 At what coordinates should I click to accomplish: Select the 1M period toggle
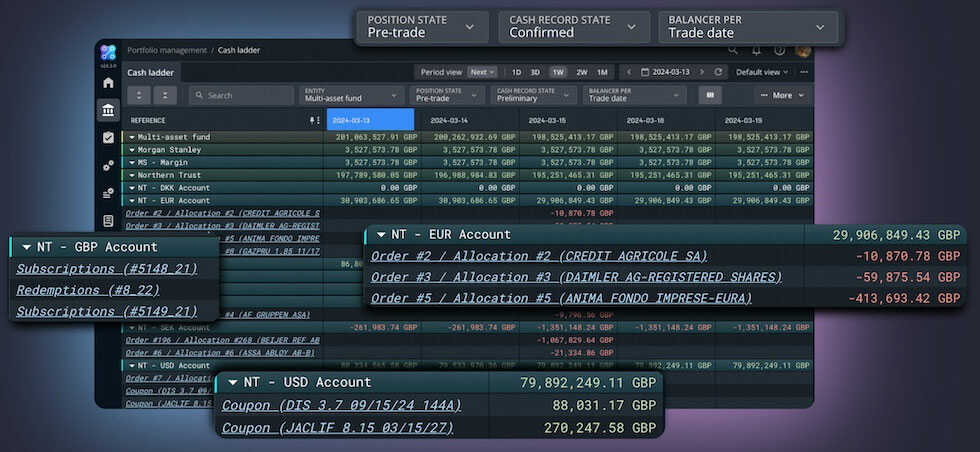(602, 72)
